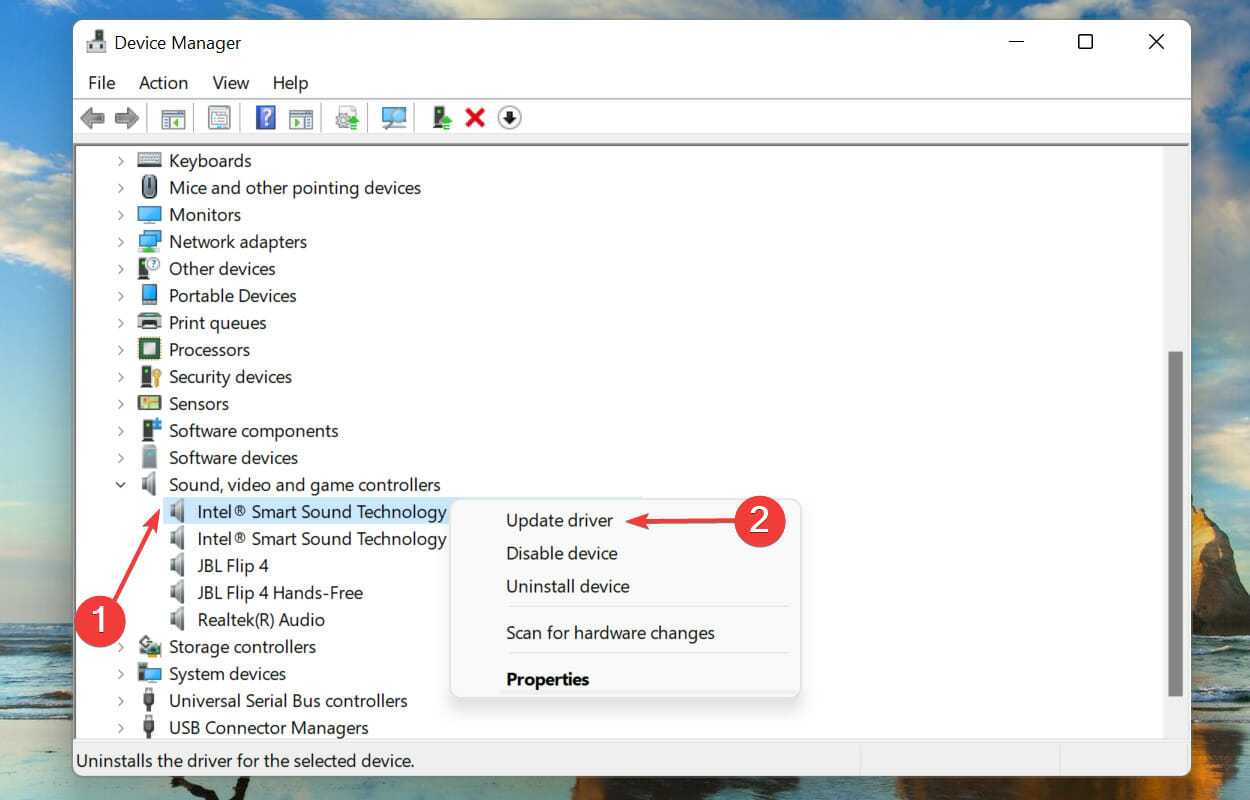Screen dimensions: 1250x800
Task: Click the Help question mark toolbar icon
Action: point(265,118)
